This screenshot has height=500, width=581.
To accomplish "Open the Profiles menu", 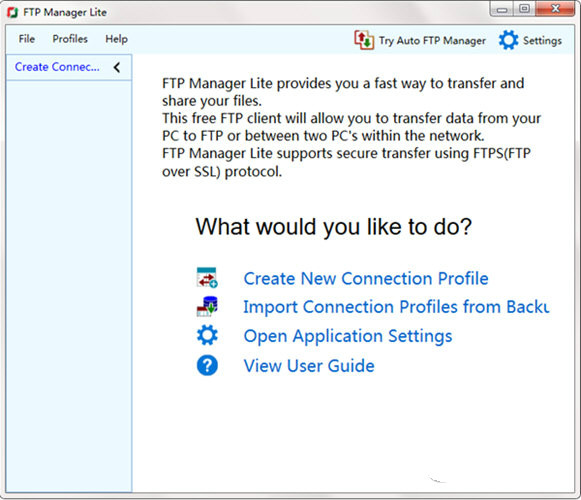I will (x=70, y=39).
